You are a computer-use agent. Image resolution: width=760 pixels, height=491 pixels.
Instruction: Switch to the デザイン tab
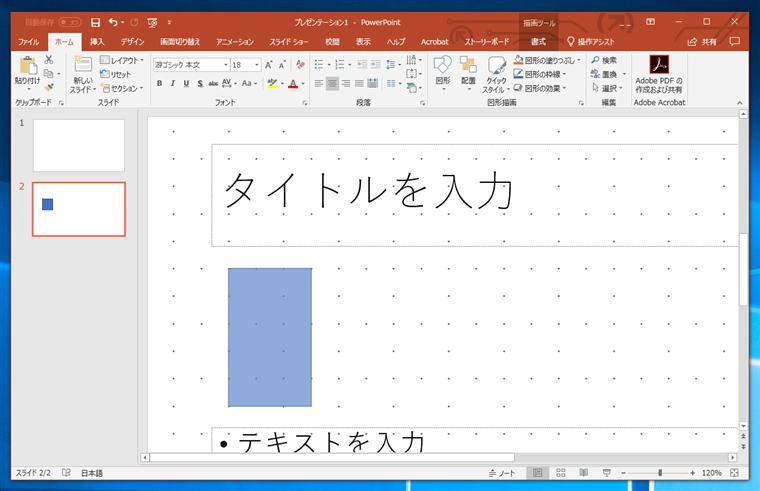point(132,42)
